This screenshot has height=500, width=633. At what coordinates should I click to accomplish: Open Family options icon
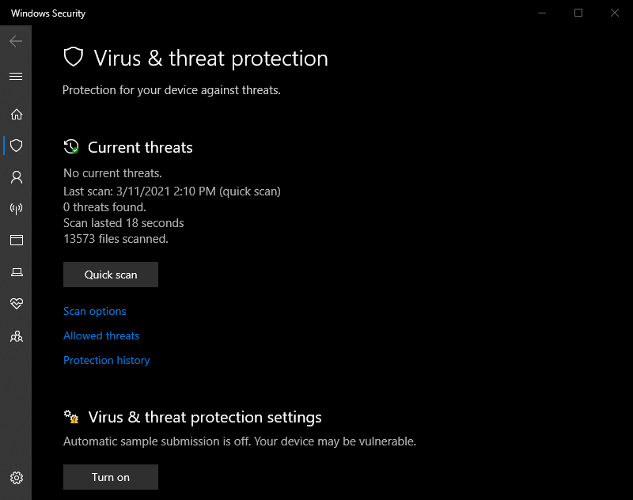16,336
